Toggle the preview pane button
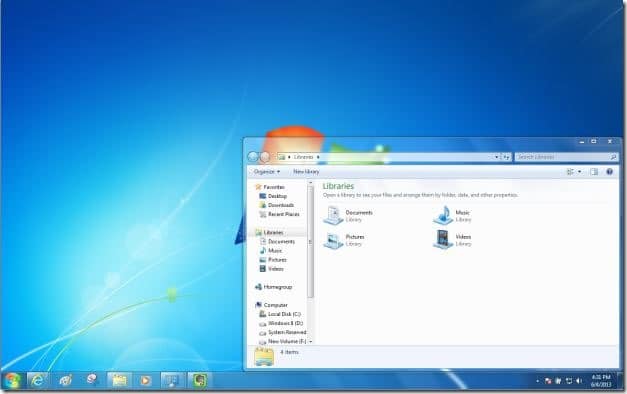The width and height of the screenshot is (627, 394). point(594,172)
